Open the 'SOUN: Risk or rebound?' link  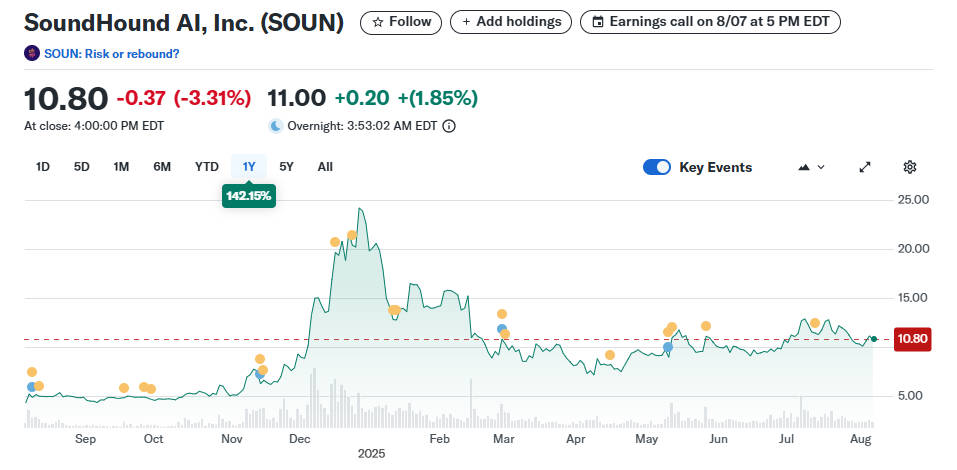click(x=112, y=54)
